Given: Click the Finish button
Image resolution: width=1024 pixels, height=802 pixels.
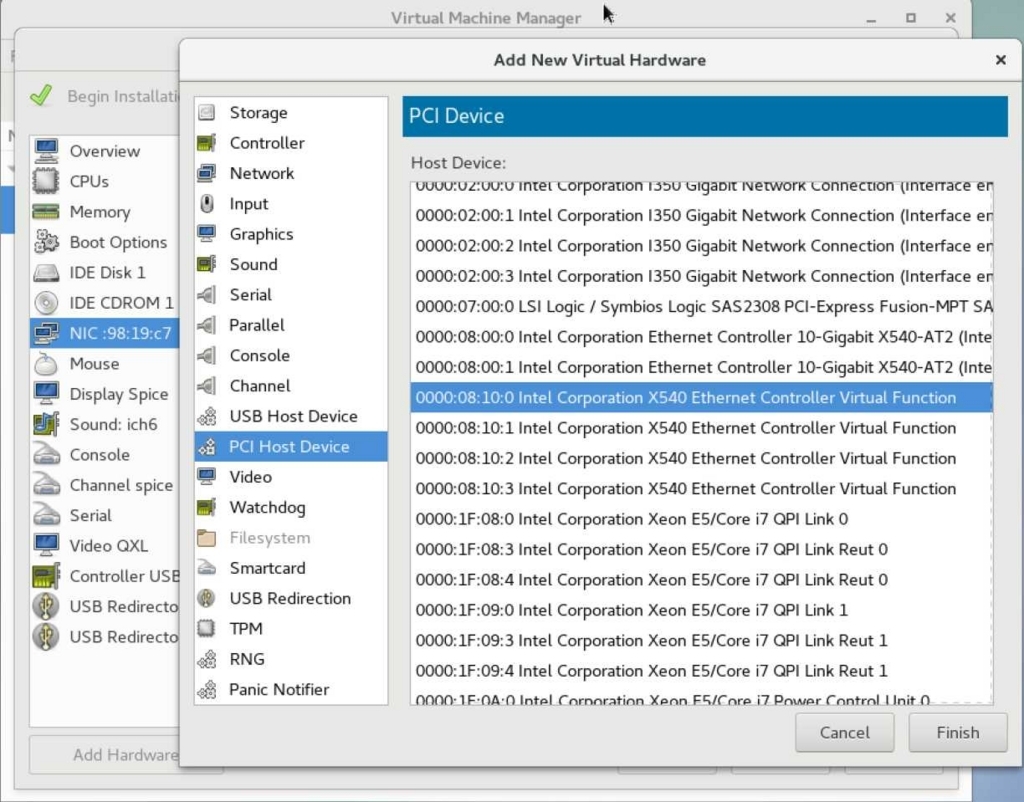Looking at the screenshot, I should [x=957, y=733].
